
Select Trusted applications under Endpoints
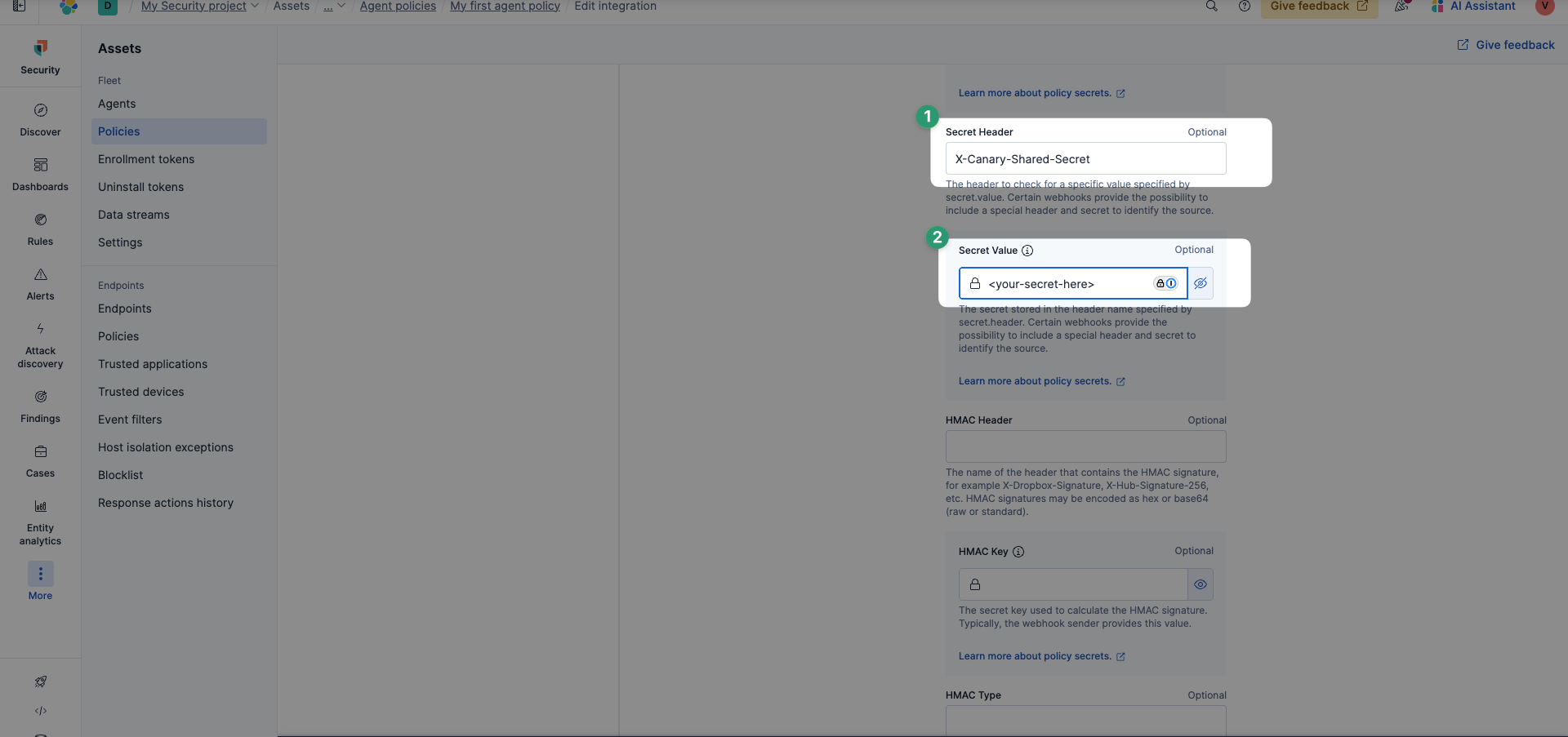(153, 364)
